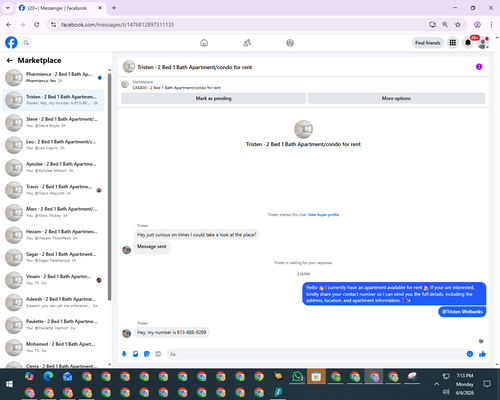The image size is (500, 400).
Task: Click More options button
Action: point(396,98)
